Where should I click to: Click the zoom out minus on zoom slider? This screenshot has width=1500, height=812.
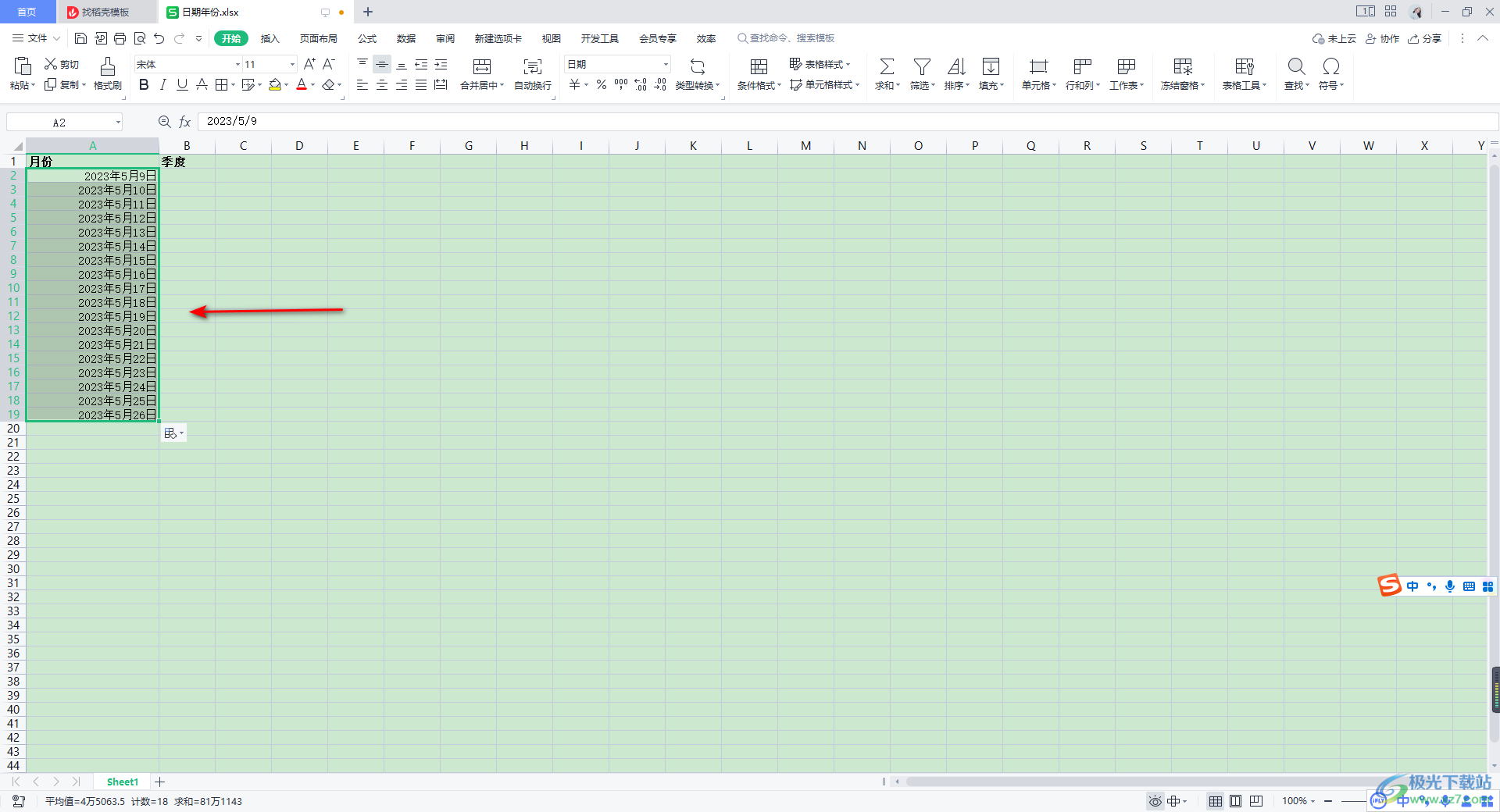(x=1328, y=801)
